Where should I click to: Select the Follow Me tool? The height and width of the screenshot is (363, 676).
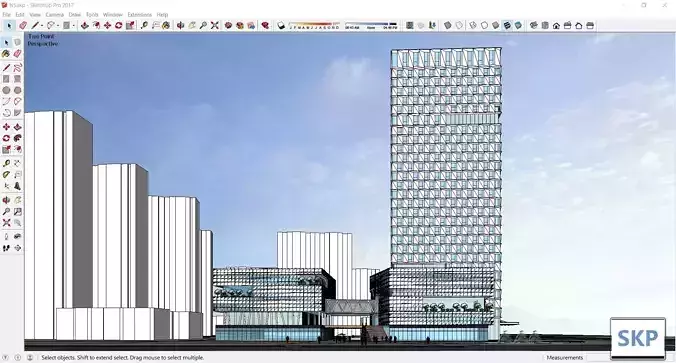[17, 138]
